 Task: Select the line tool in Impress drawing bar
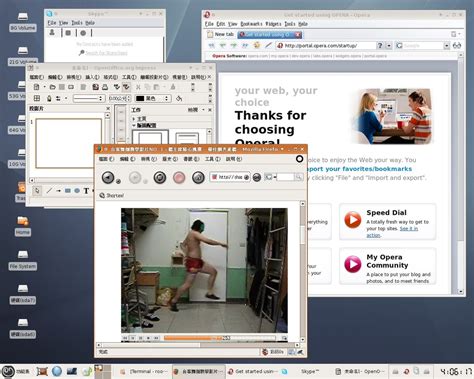pos(49,191)
